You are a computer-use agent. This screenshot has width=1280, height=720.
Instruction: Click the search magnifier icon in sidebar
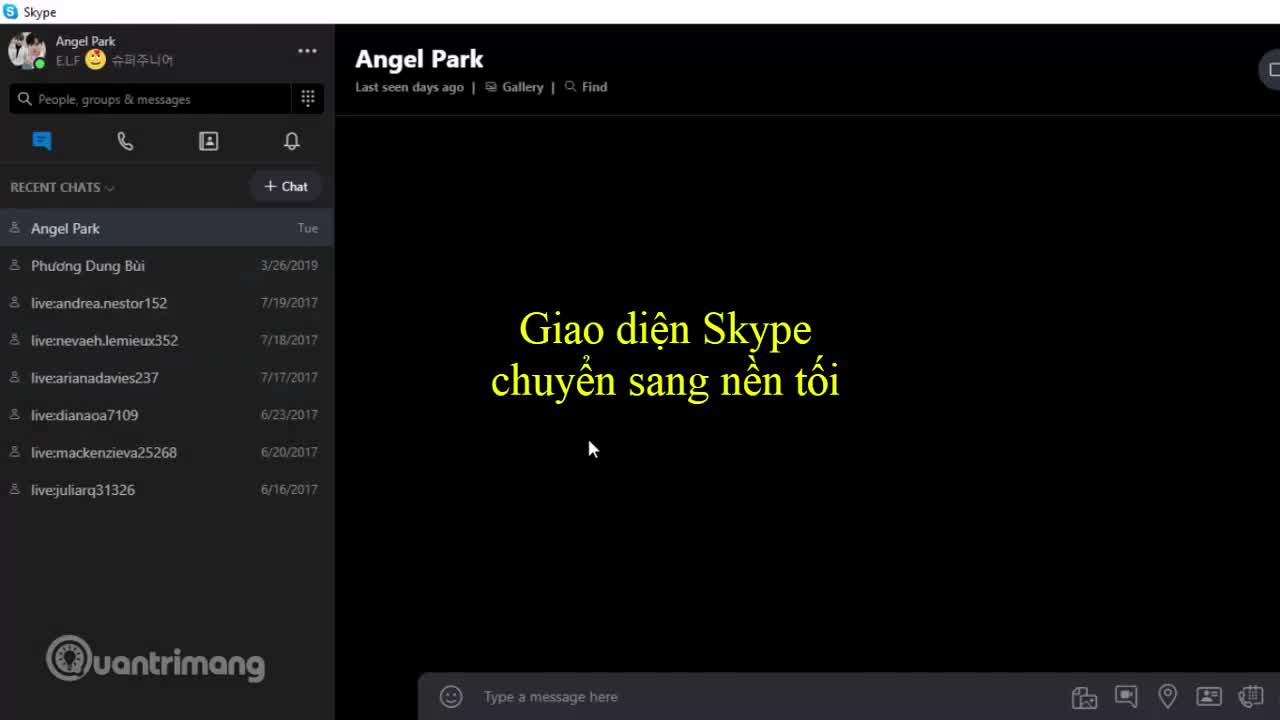(x=24, y=99)
